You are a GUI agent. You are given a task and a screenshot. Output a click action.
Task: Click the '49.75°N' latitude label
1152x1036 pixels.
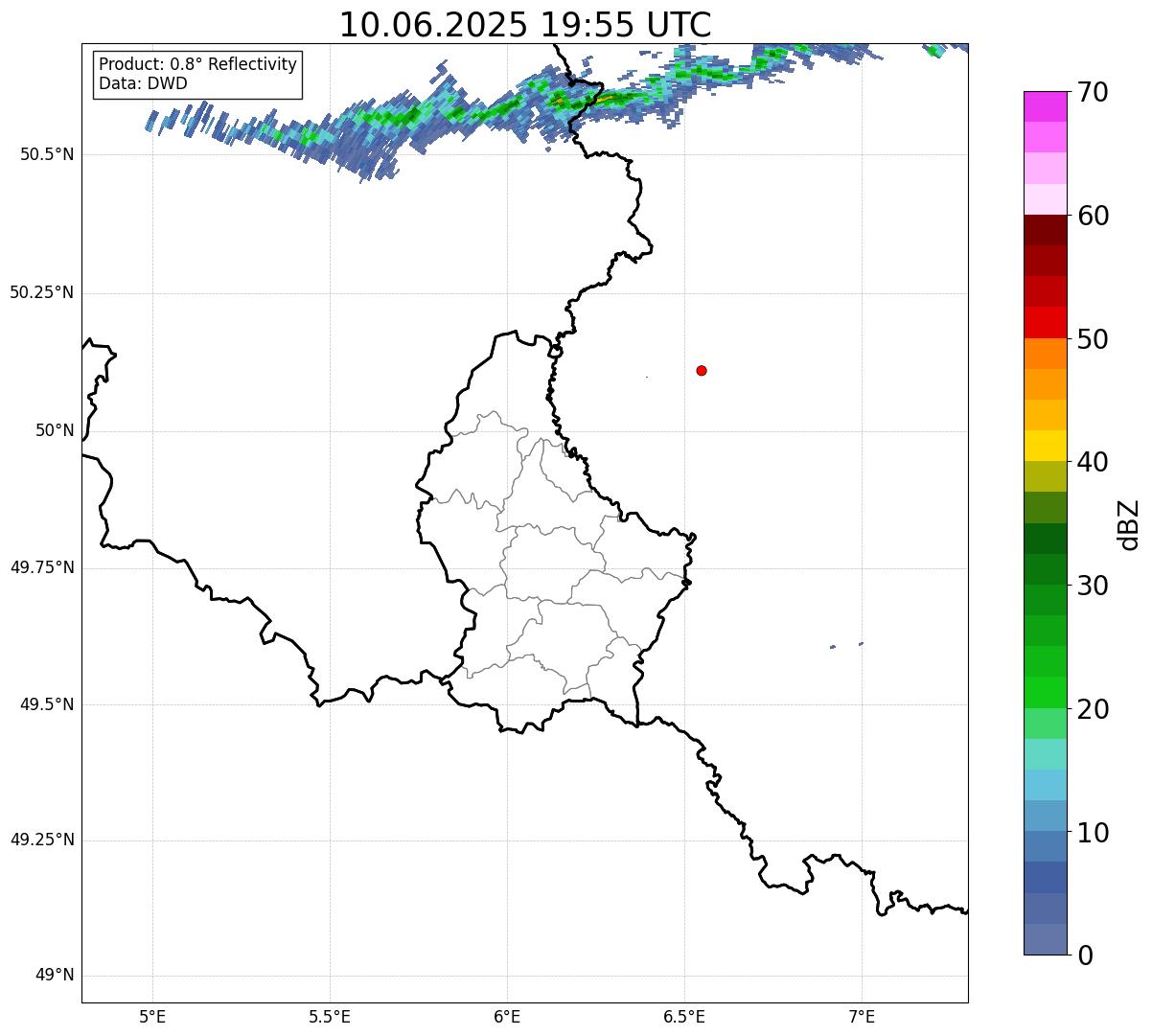(41, 567)
